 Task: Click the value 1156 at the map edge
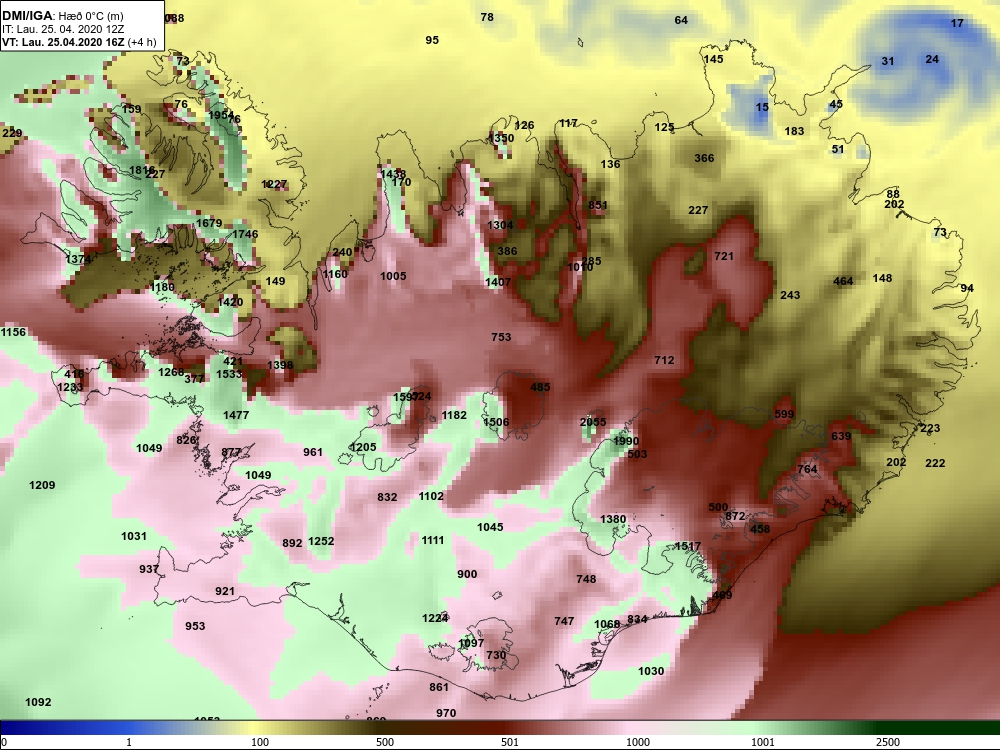(x=13, y=332)
